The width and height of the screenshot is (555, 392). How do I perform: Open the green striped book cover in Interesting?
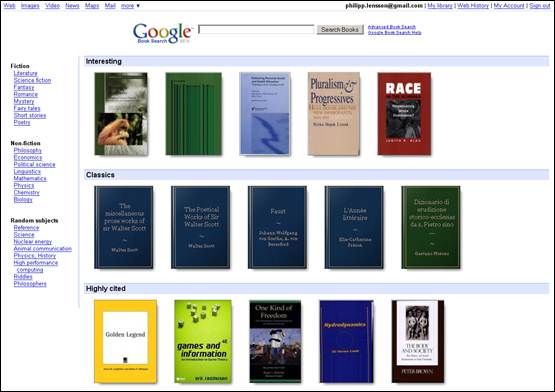pyautogui.click(x=194, y=114)
